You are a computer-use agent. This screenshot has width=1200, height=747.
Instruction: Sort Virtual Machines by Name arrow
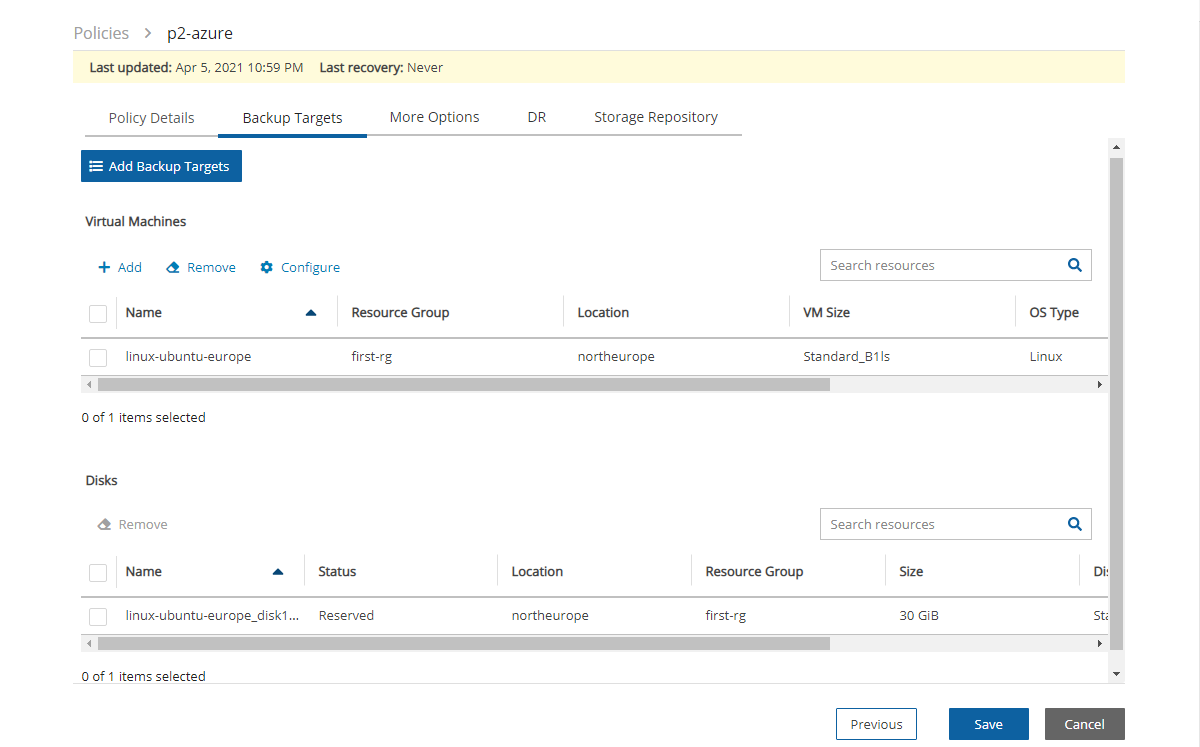[310, 313]
